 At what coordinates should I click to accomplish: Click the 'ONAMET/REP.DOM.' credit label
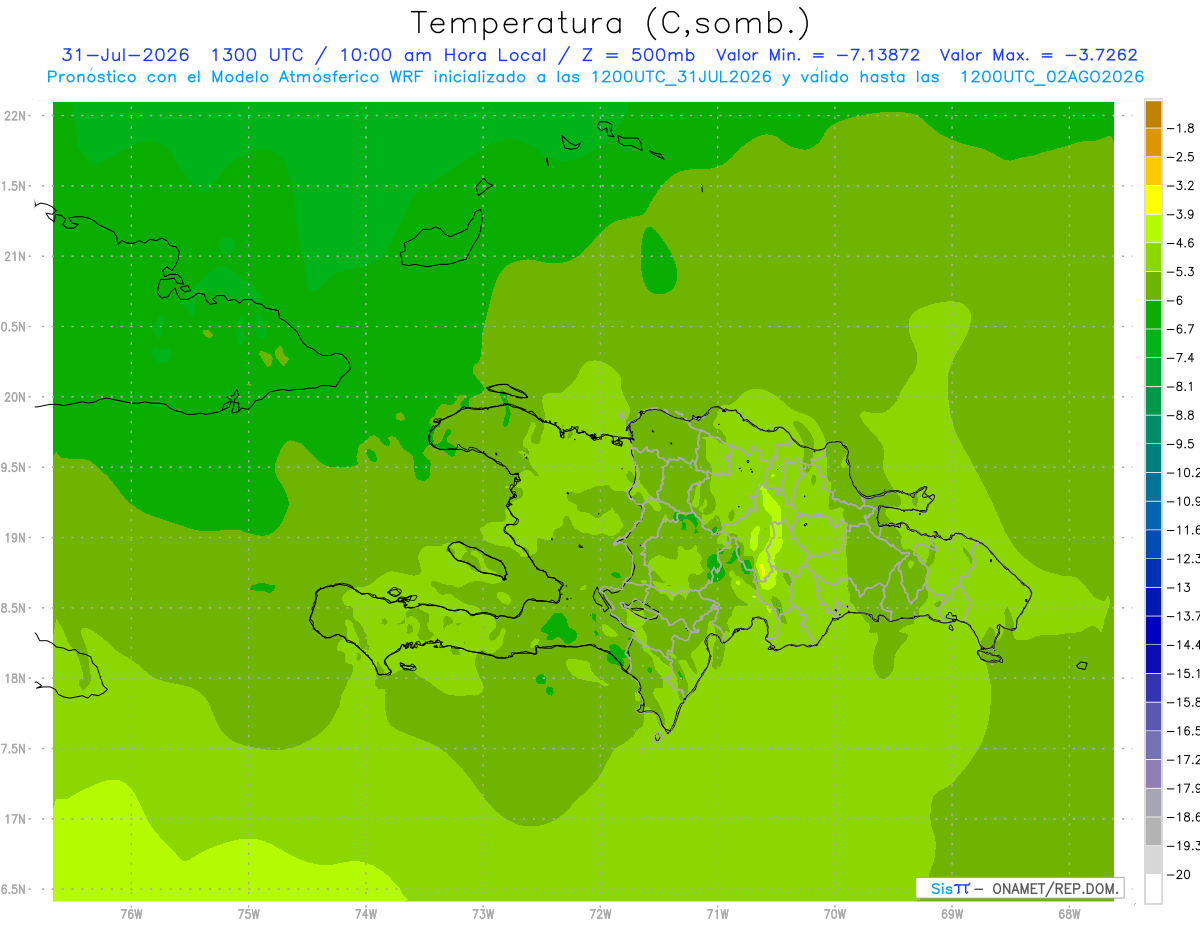[x=1055, y=888]
